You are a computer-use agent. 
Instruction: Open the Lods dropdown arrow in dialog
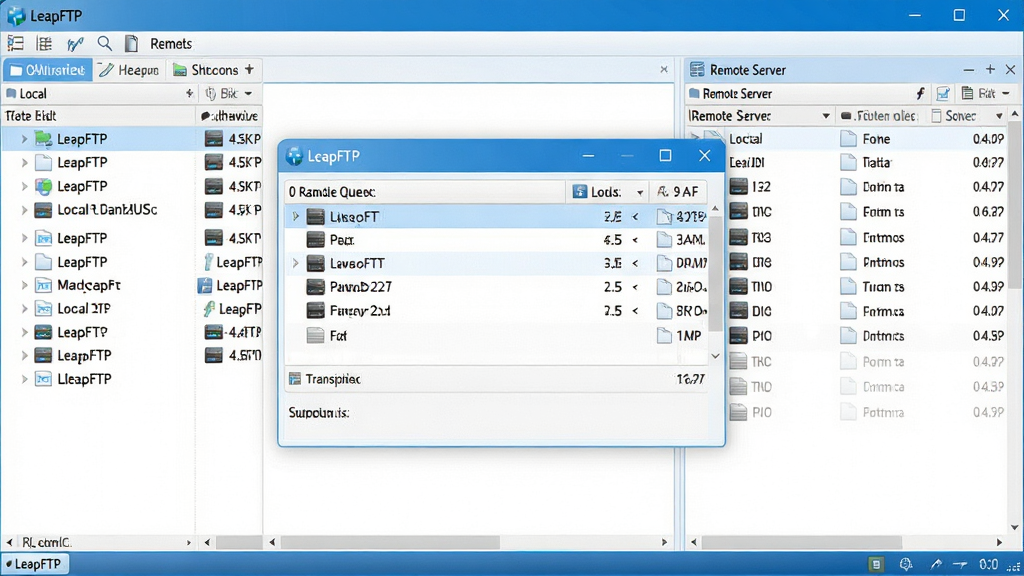(640, 193)
